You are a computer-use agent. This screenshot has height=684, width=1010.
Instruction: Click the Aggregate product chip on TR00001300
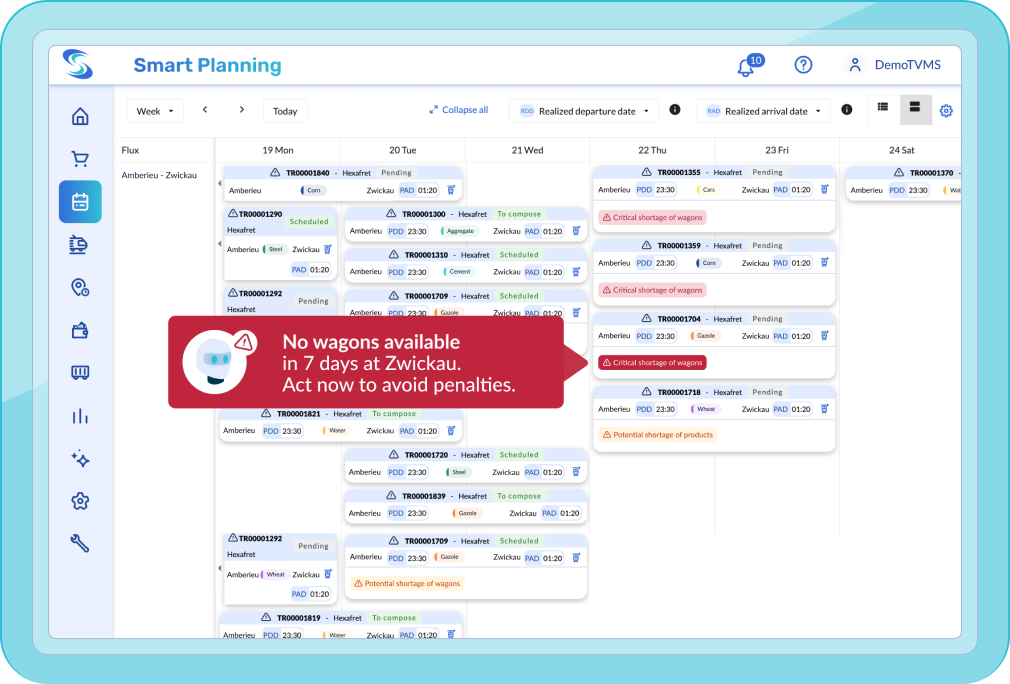[460, 231]
